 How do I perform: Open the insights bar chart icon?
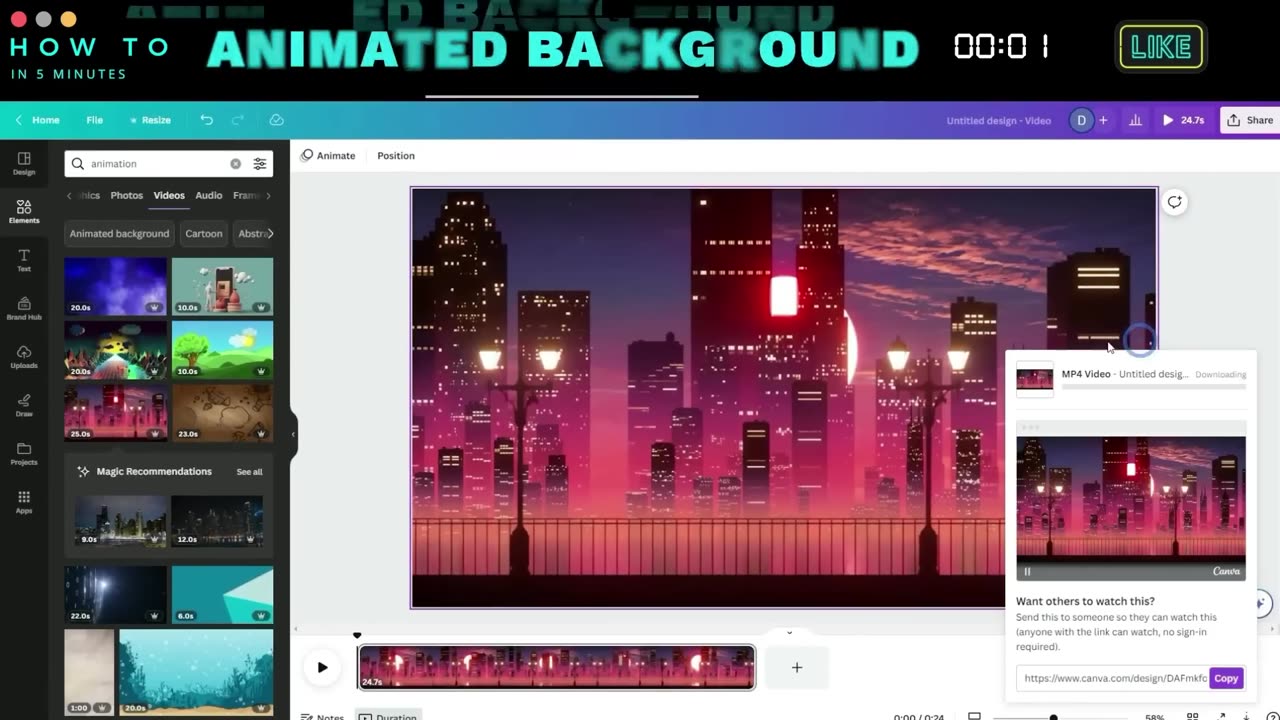coord(1135,120)
